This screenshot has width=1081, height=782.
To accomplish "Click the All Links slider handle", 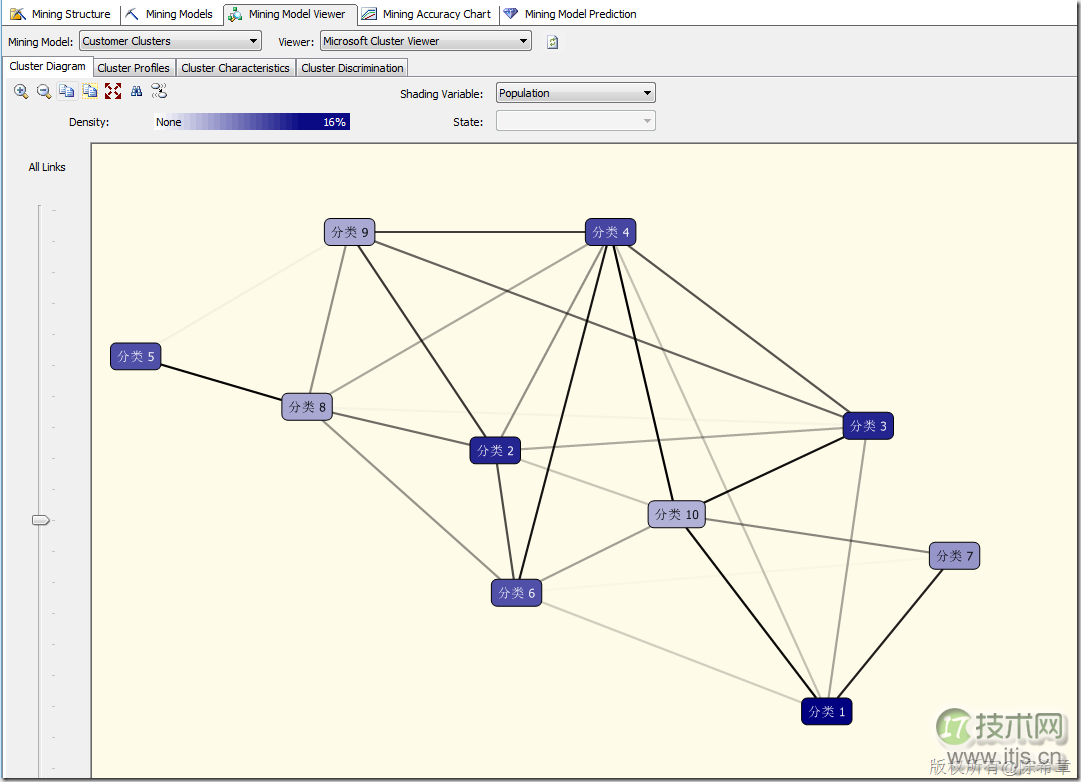I will coord(41,520).
